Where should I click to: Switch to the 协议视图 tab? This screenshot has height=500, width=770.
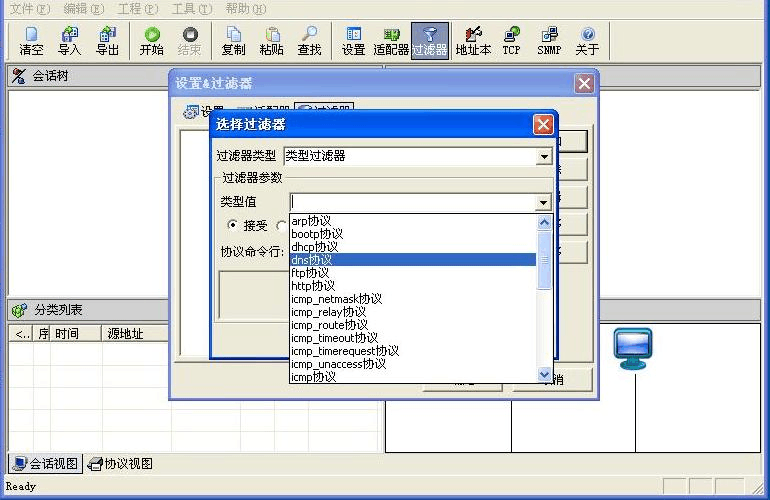point(121,463)
